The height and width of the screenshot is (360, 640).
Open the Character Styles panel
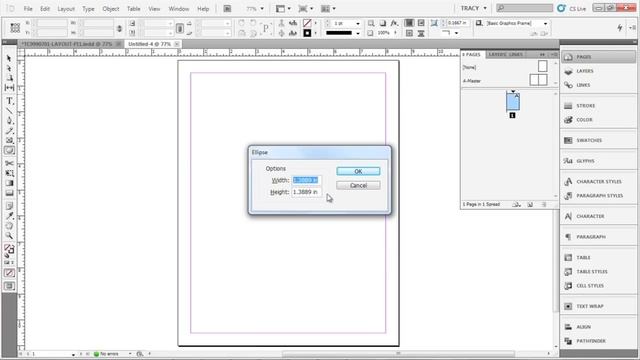598,182
